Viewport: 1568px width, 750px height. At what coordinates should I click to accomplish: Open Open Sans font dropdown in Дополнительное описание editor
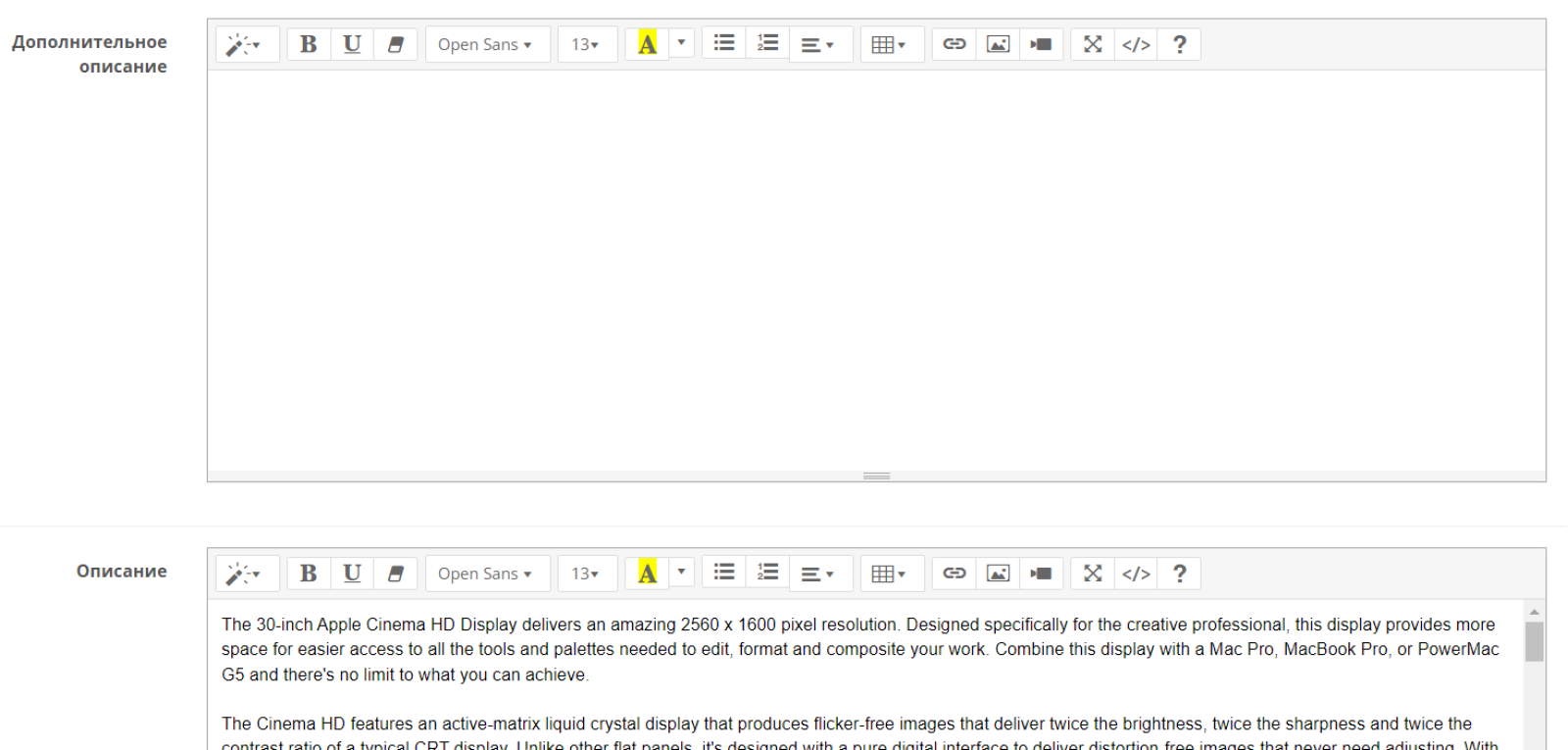[487, 44]
